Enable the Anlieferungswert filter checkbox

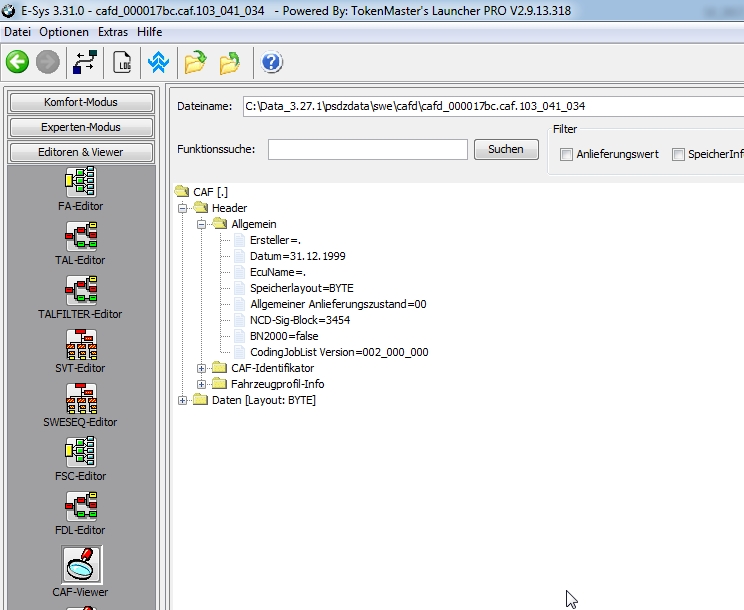click(x=566, y=154)
